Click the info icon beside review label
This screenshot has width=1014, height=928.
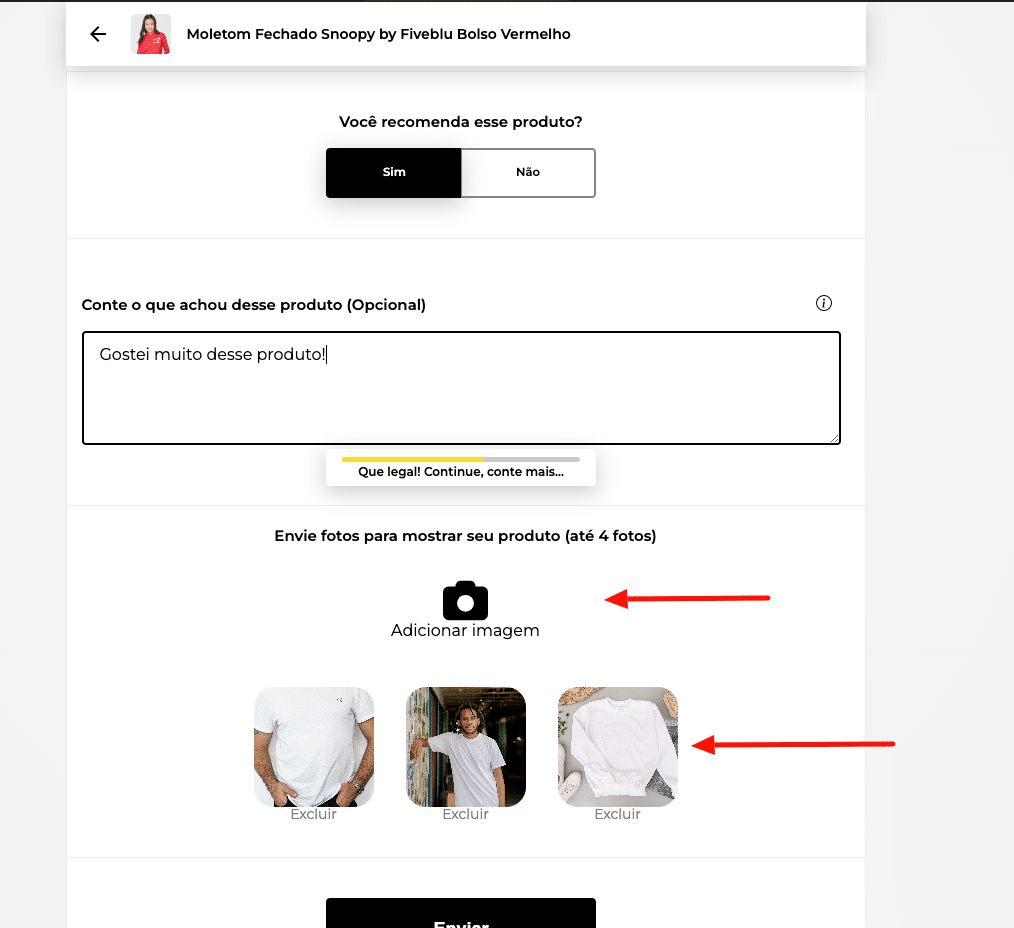point(823,303)
